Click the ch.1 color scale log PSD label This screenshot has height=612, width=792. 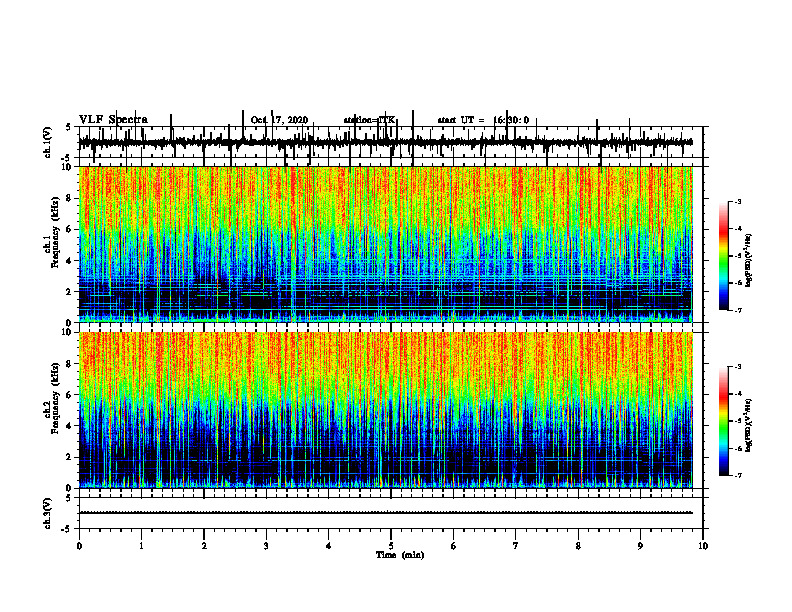(x=749, y=260)
